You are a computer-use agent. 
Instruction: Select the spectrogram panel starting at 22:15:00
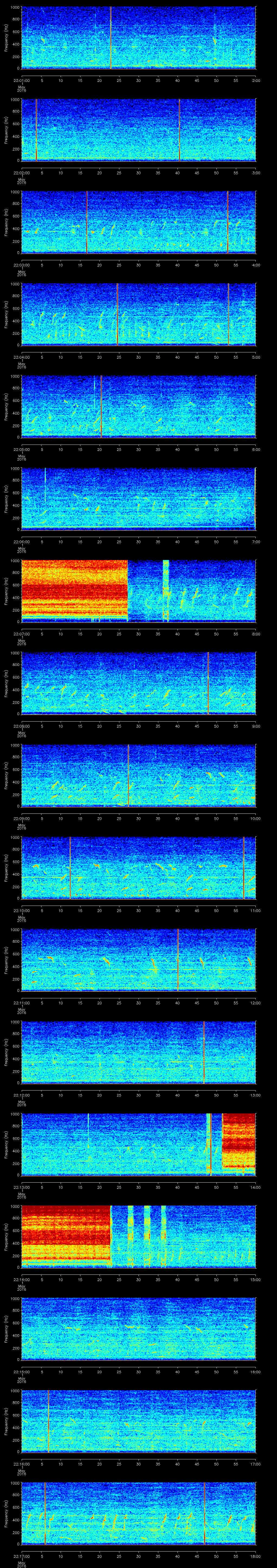(x=138, y=1328)
